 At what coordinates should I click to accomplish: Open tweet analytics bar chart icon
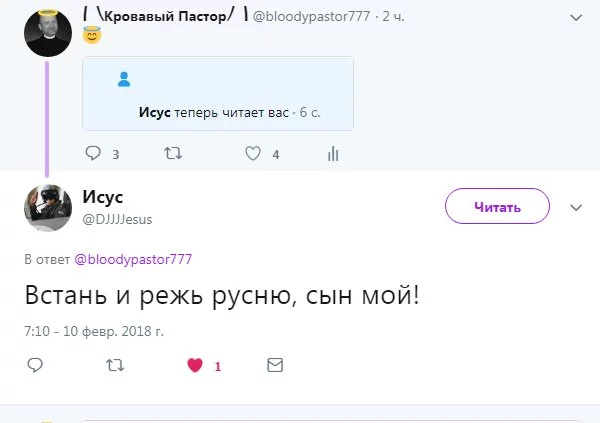coord(333,154)
